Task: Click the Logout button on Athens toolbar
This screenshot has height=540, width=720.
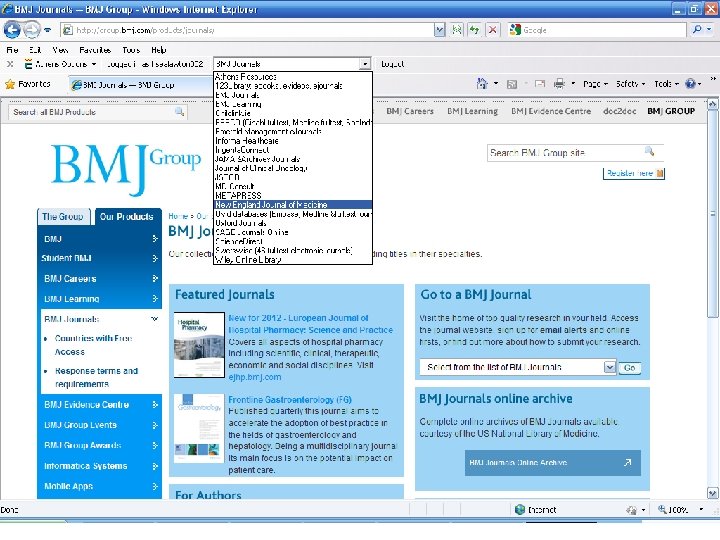Action: pyautogui.click(x=393, y=64)
